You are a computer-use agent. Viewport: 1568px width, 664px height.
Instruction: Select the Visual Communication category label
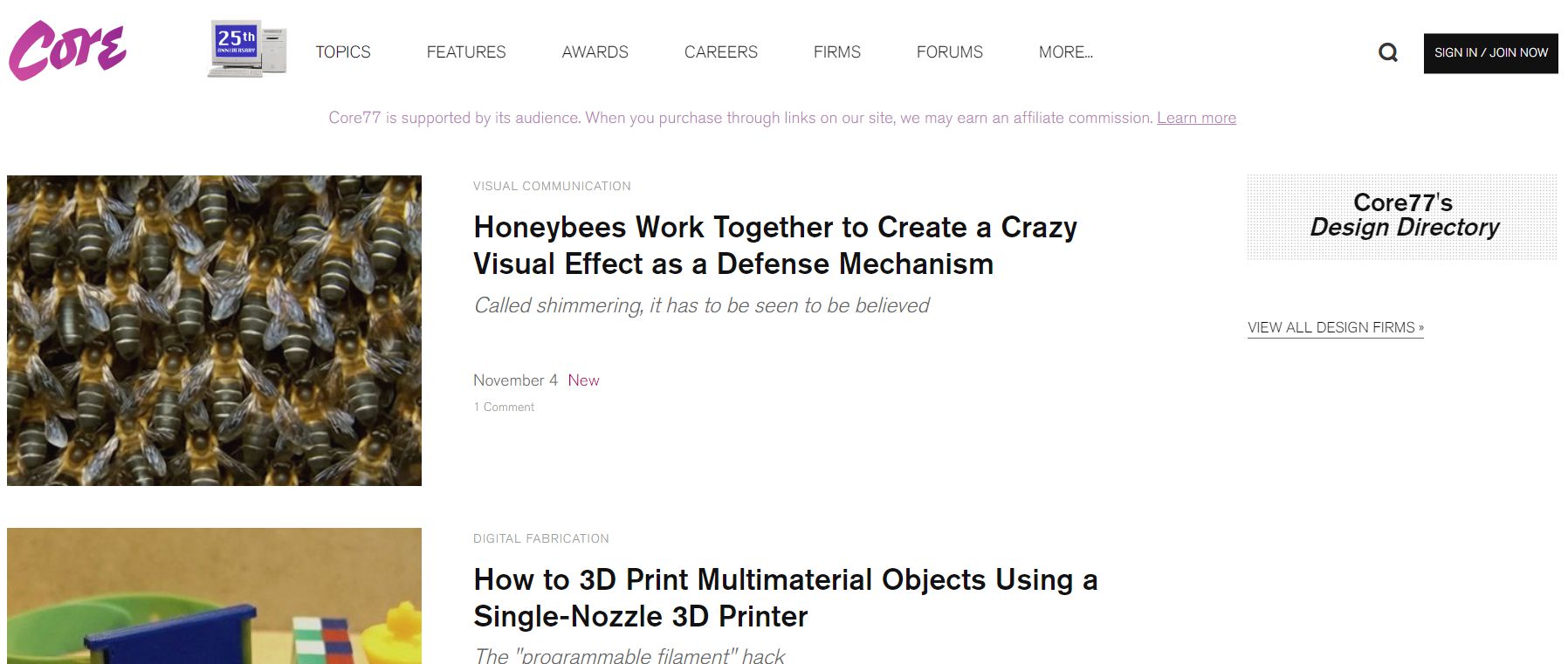[x=552, y=186]
